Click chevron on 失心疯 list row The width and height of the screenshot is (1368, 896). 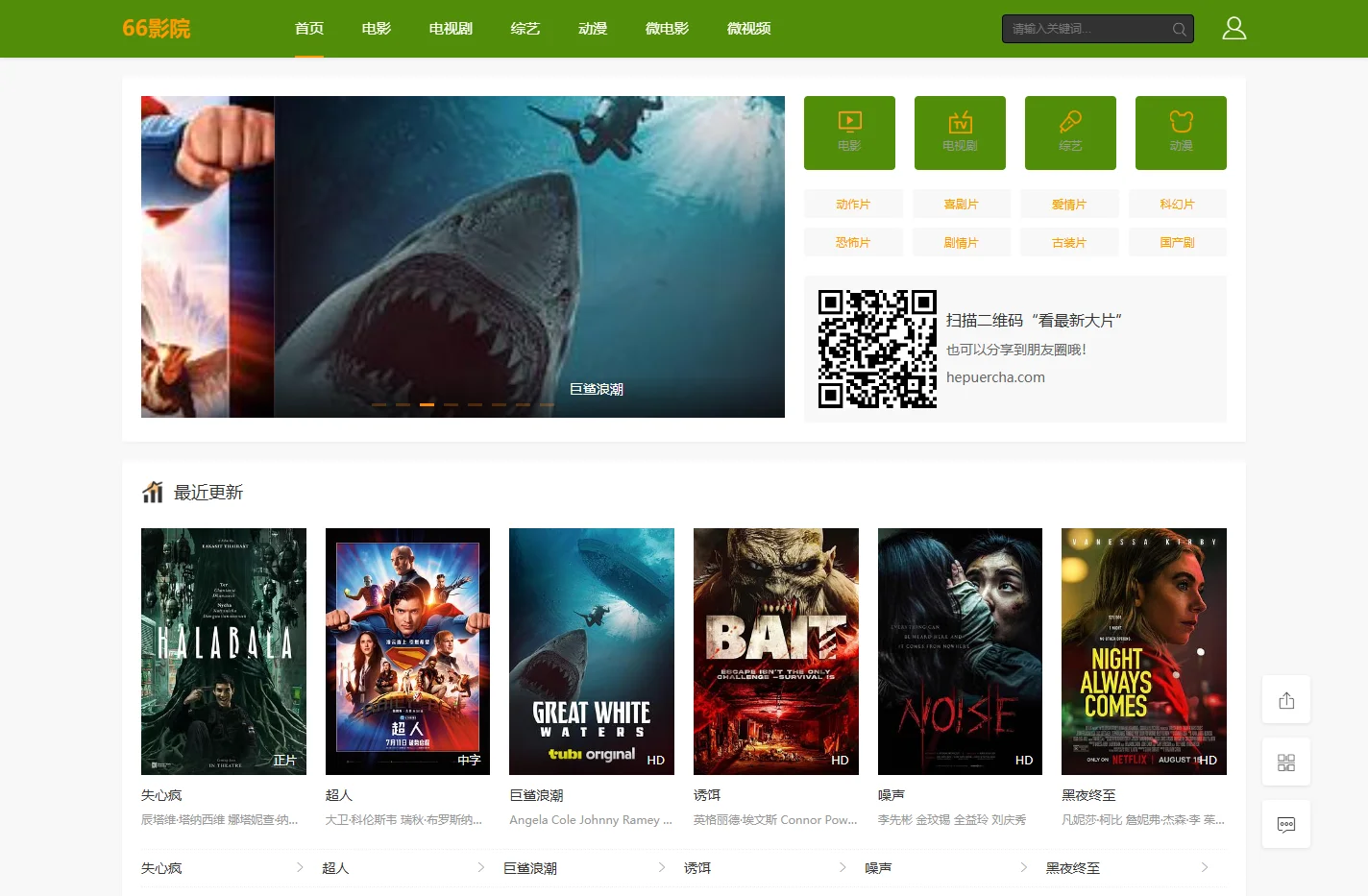click(300, 867)
